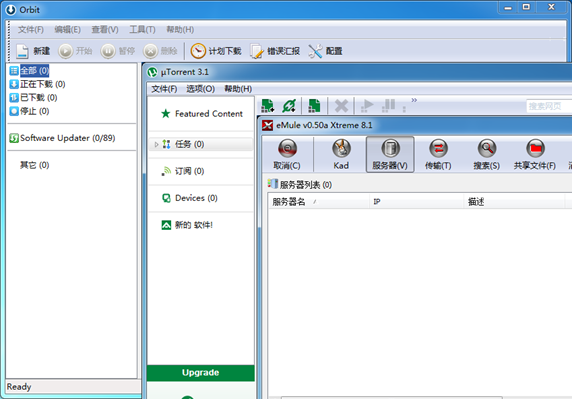Click the 开始 start button in Orbit

tap(75, 51)
